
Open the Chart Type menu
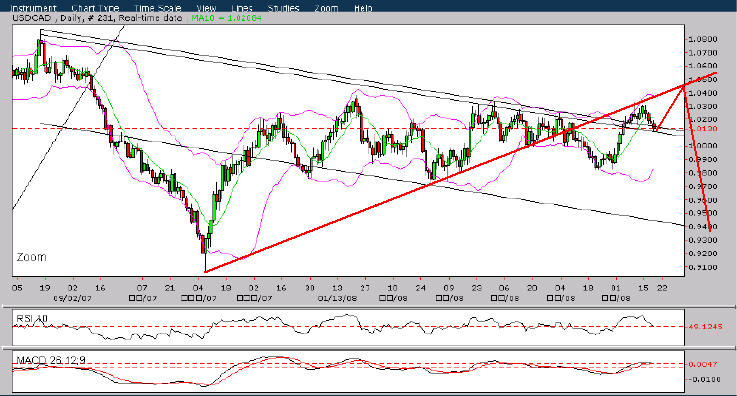coord(95,8)
